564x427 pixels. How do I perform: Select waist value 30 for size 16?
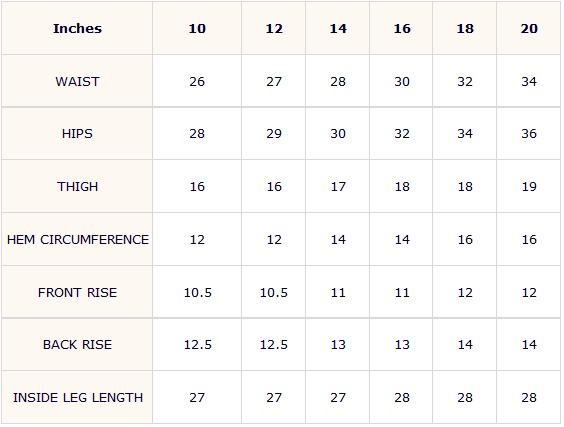tap(402, 82)
